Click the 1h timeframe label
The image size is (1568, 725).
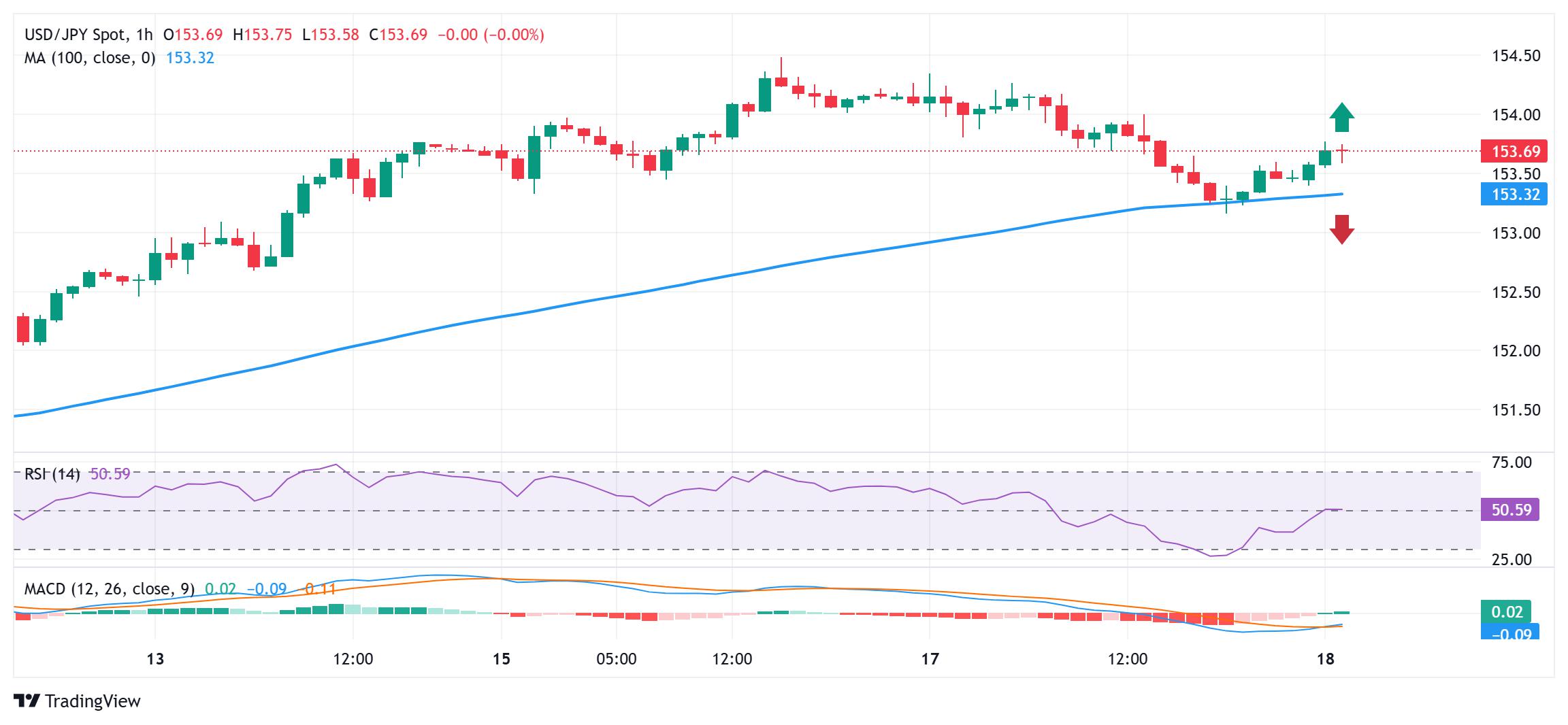click(x=144, y=35)
